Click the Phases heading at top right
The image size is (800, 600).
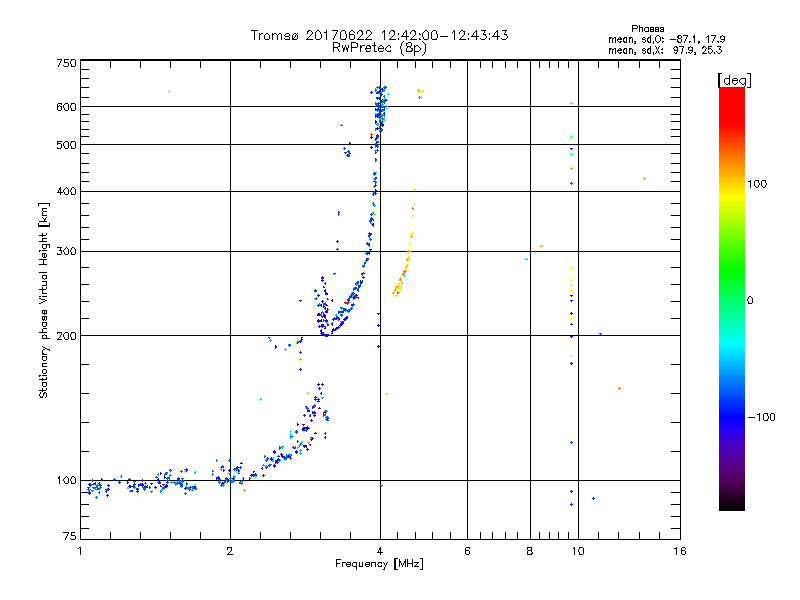[648, 28]
